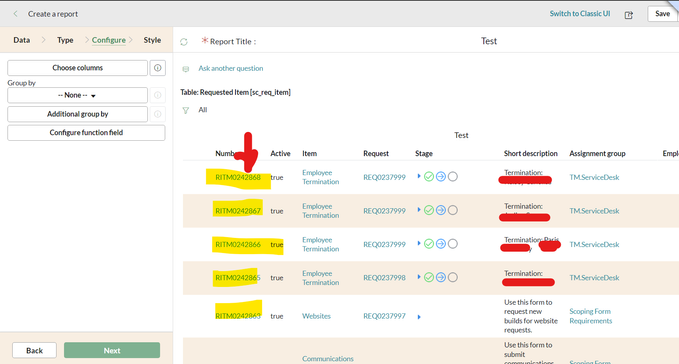This screenshot has height=364, width=679.
Task: Click the All filter breadcrumb
Action: (203, 110)
